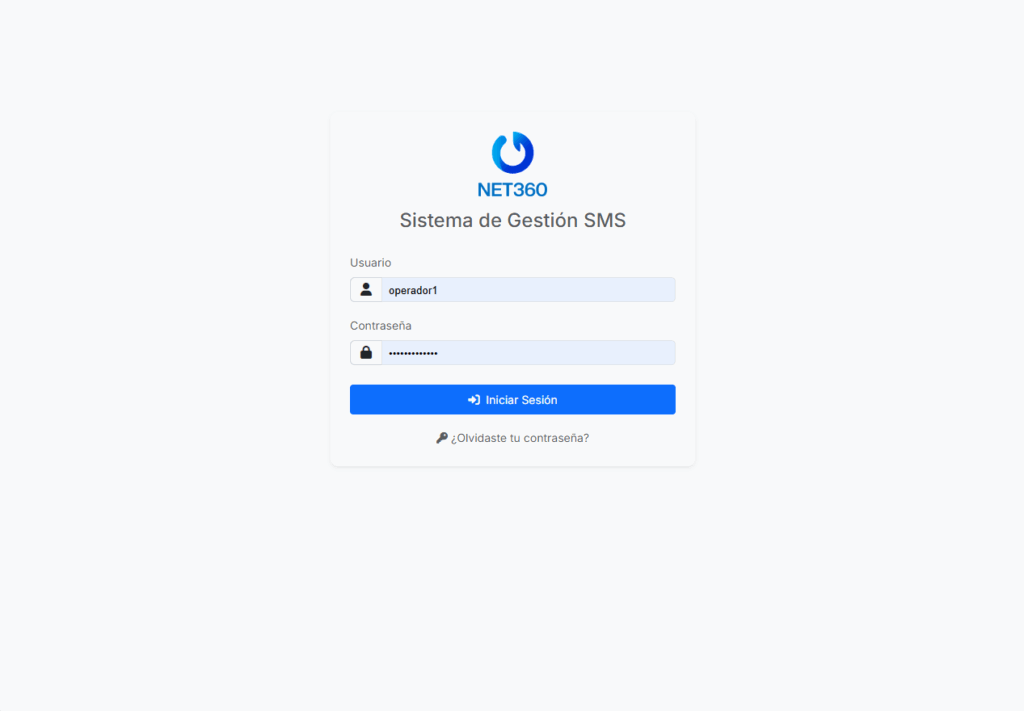Click the NET360 circular power logo

(513, 153)
